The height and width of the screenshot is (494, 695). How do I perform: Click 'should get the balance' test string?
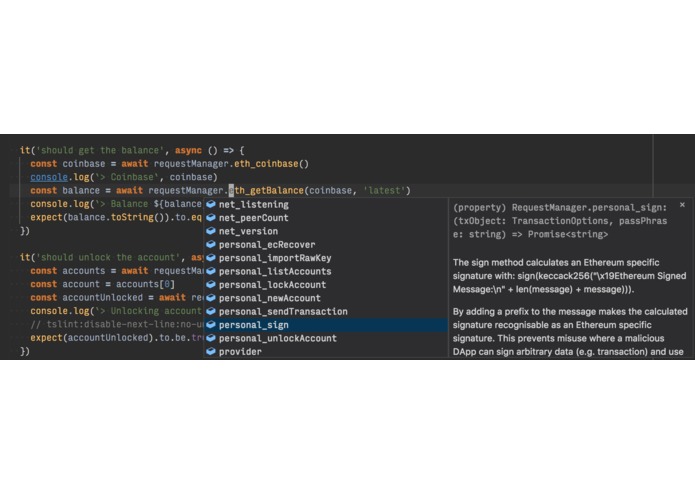tap(100, 150)
